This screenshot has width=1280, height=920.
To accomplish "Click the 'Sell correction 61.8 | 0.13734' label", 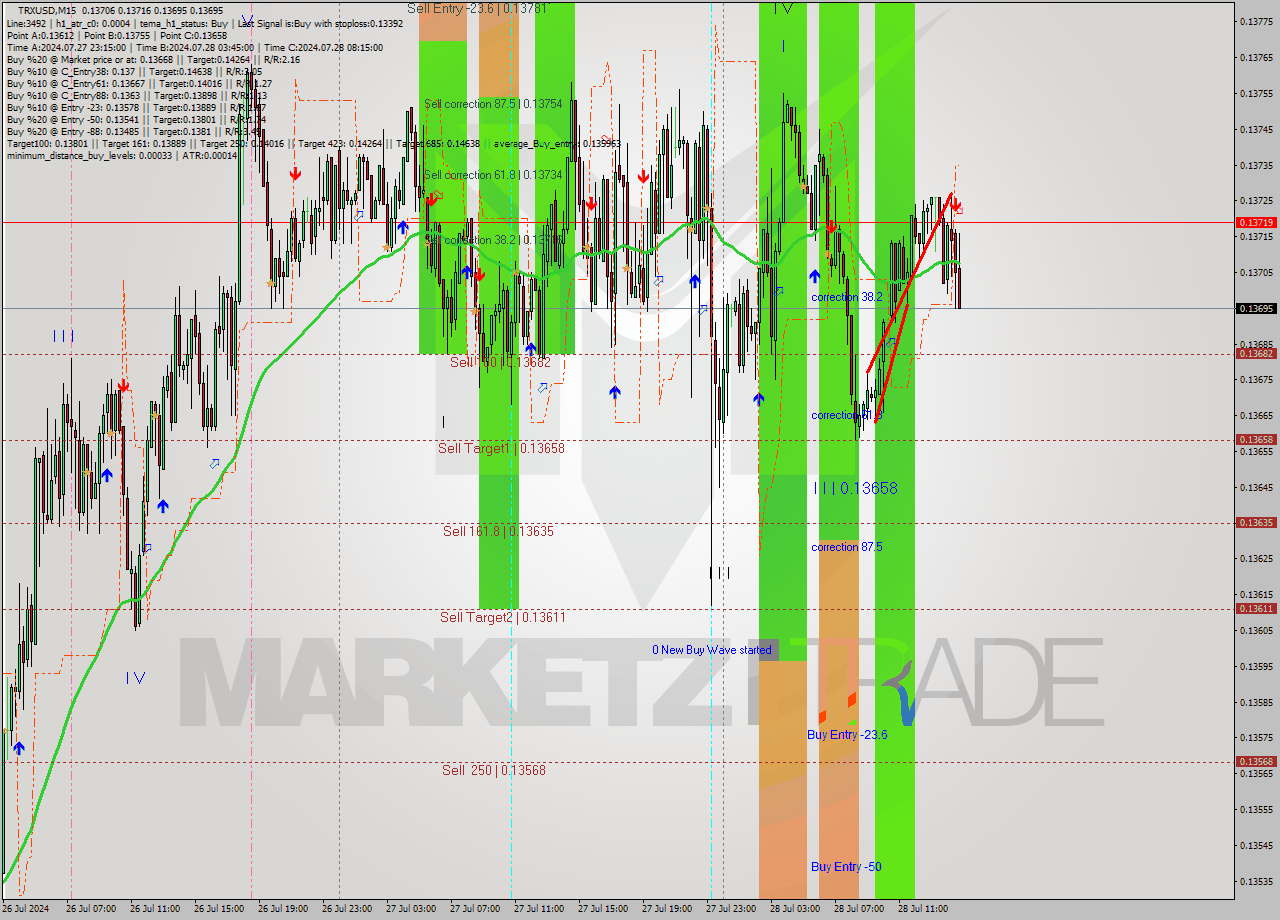I will [x=493, y=175].
